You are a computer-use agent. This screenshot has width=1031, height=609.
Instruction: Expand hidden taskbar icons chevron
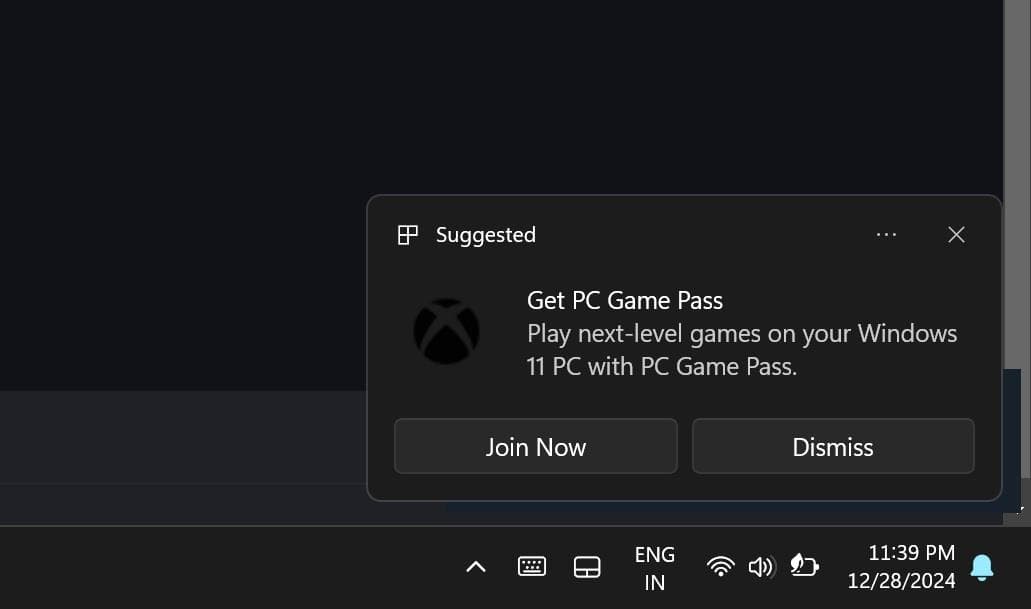point(475,566)
